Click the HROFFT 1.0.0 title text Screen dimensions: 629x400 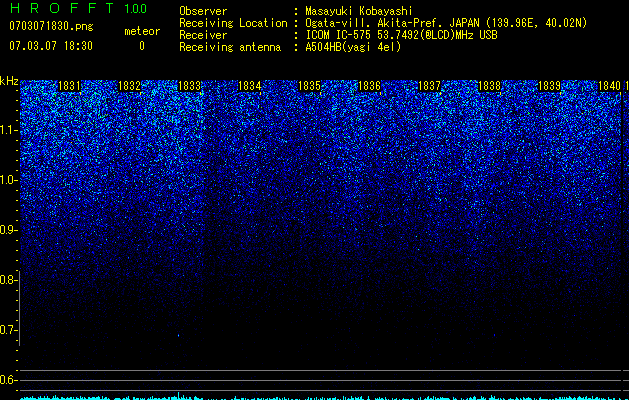point(78,8)
